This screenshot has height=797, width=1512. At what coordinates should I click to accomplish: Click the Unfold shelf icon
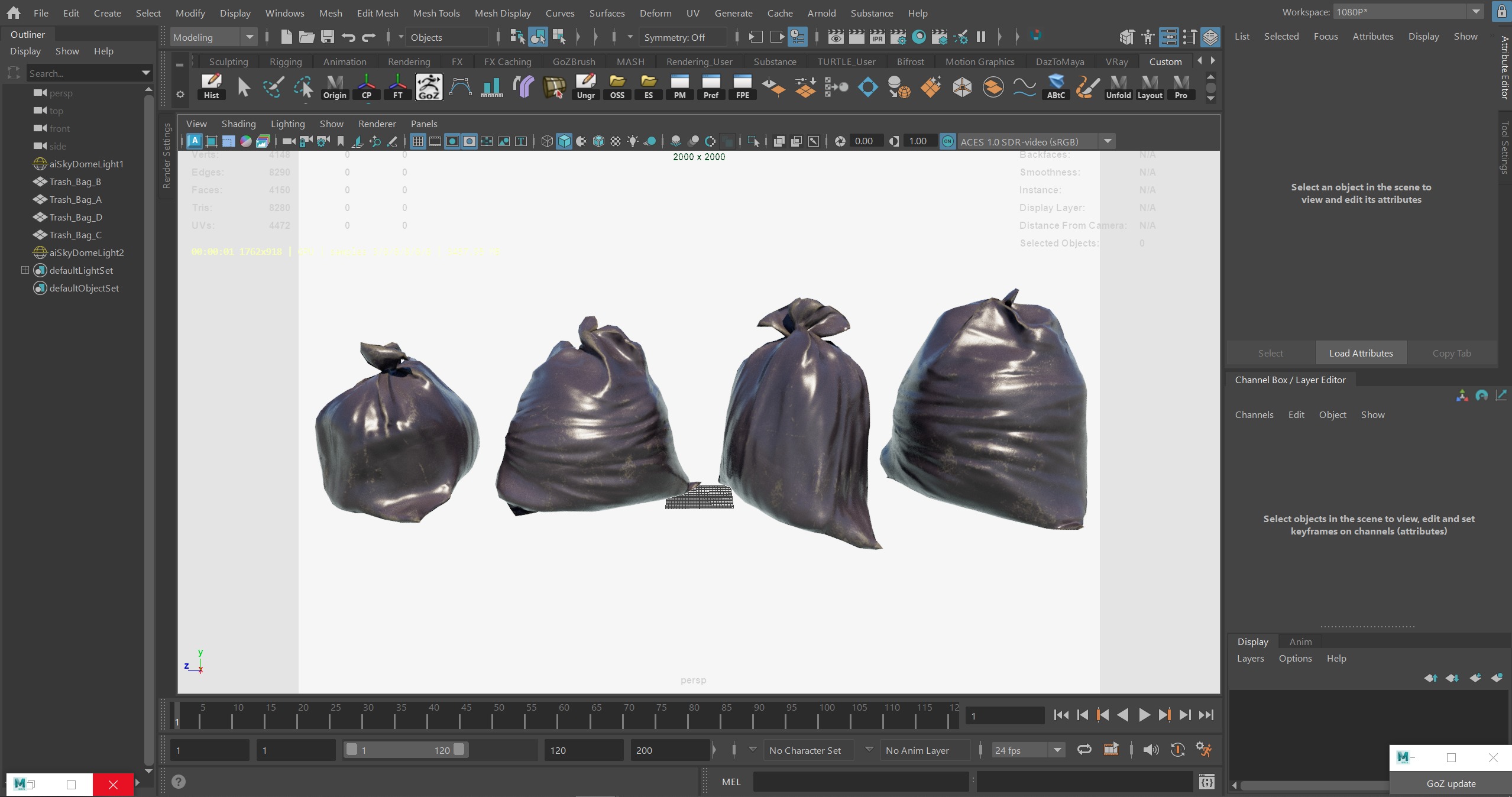[x=1119, y=87]
